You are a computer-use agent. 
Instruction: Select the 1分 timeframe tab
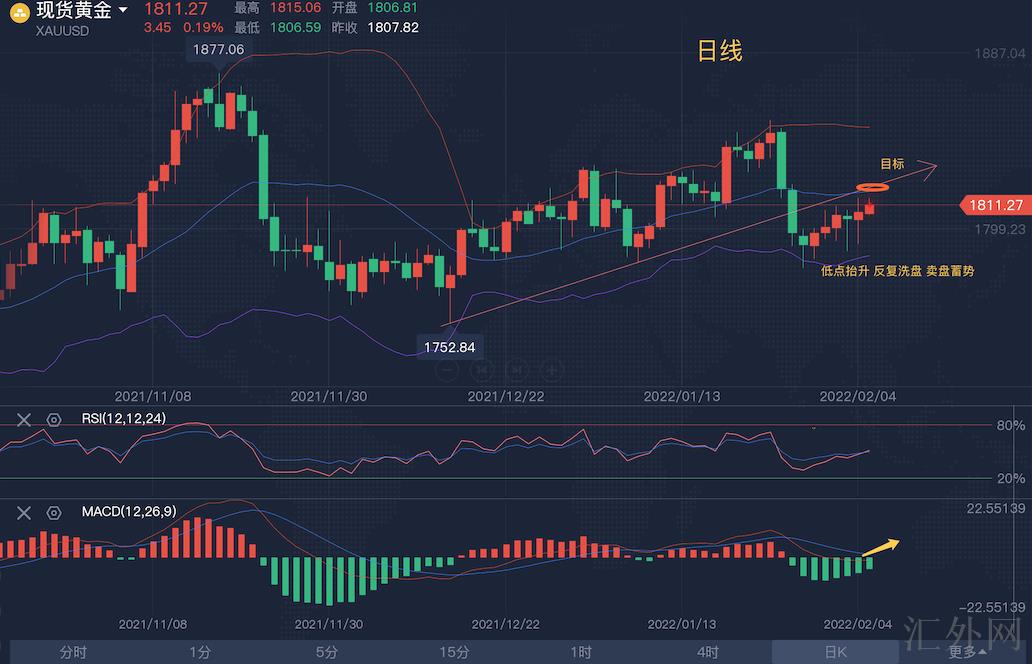point(200,652)
